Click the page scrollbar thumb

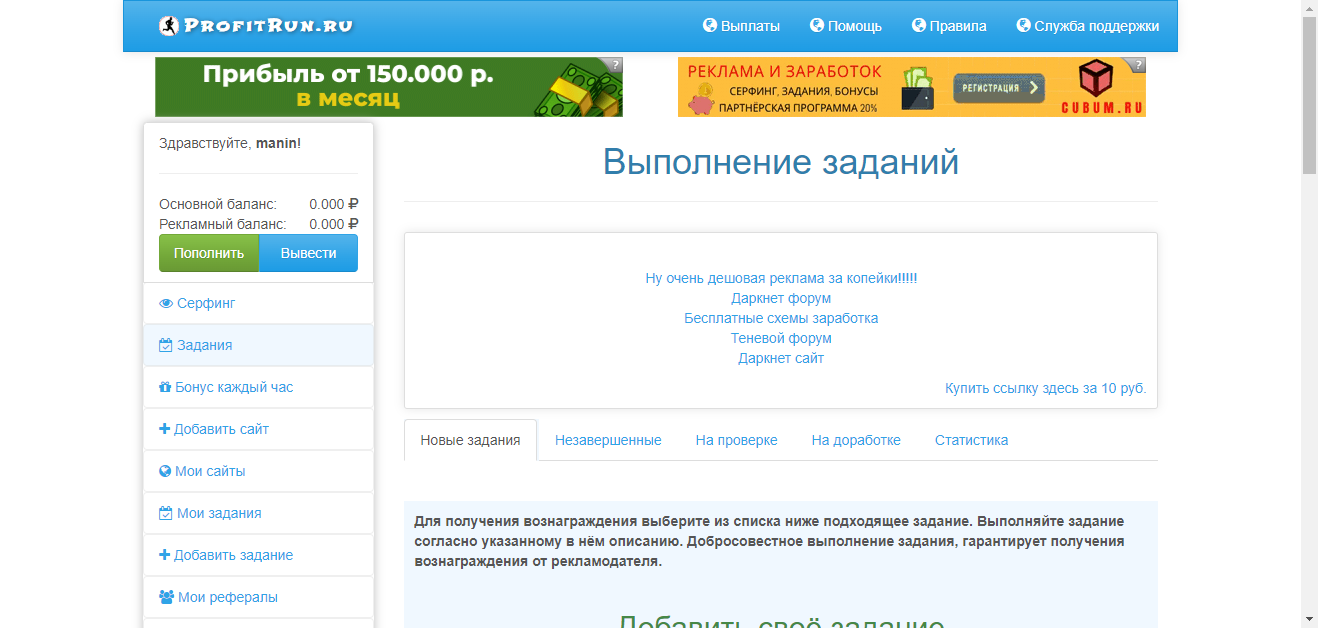click(x=1309, y=95)
